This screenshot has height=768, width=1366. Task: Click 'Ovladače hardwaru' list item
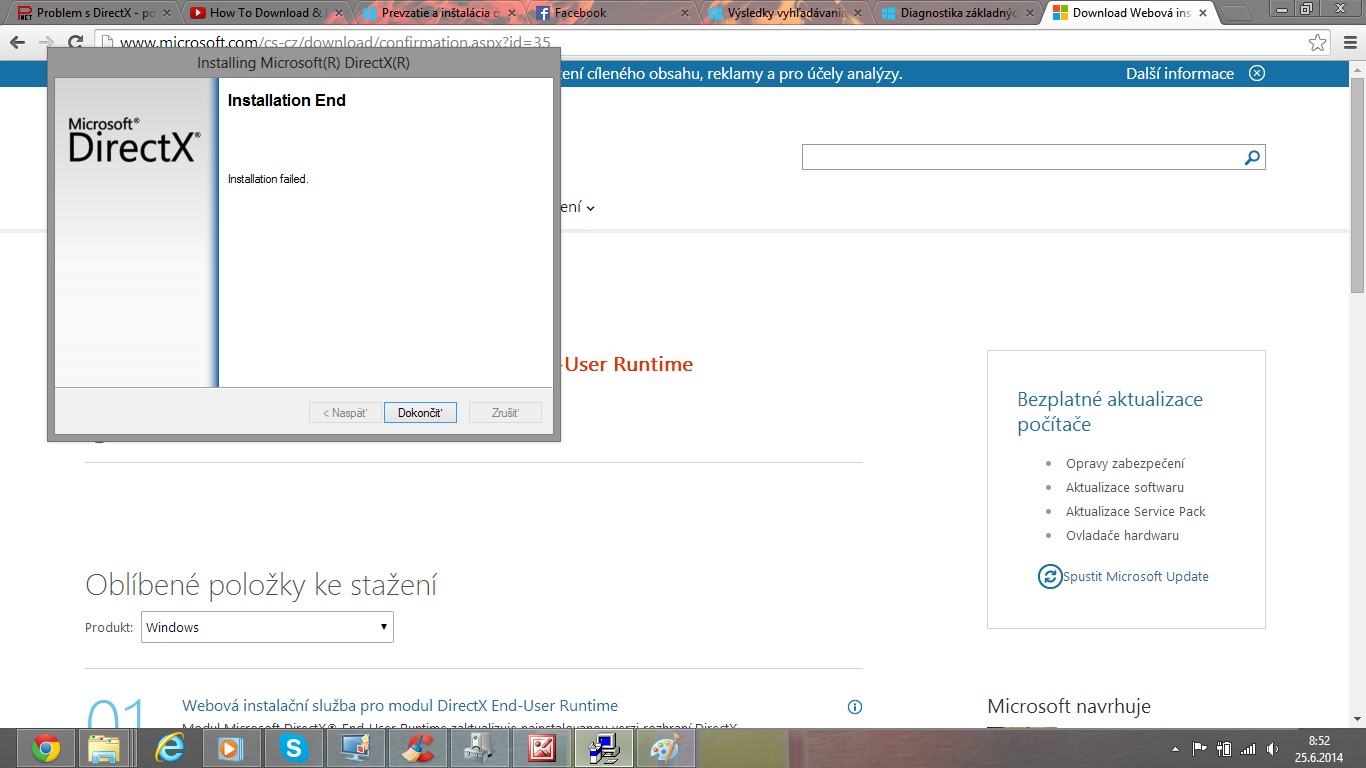point(1122,536)
